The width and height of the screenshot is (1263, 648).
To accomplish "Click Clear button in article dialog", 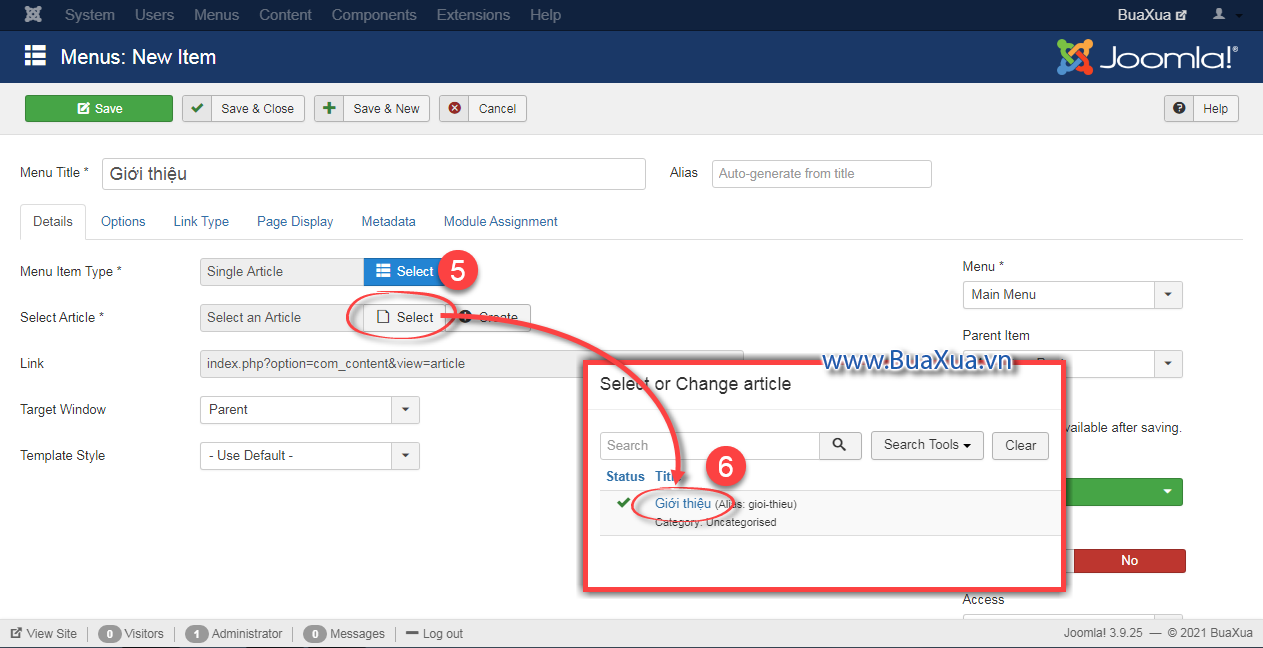I will pyautogui.click(x=1020, y=445).
